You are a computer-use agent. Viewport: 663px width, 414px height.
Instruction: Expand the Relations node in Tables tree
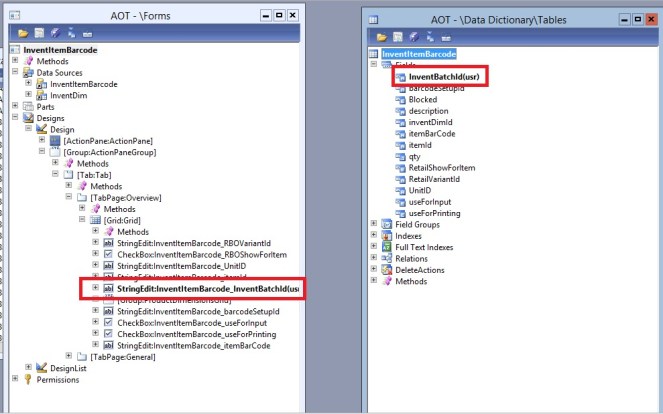click(373, 258)
